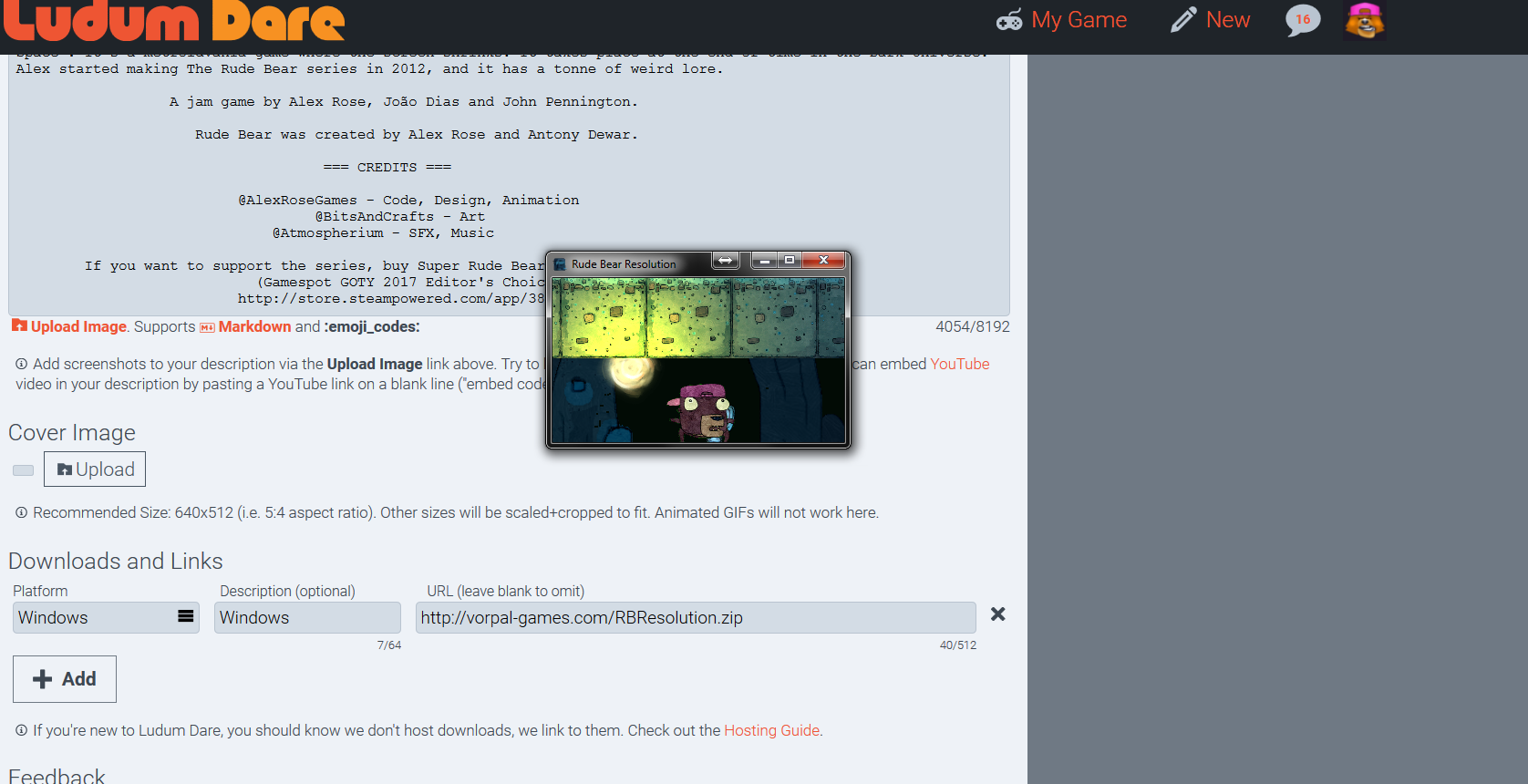Screen dimensions: 1528x784
Task: Click the My Game gamepad icon
Action: coord(1009,20)
